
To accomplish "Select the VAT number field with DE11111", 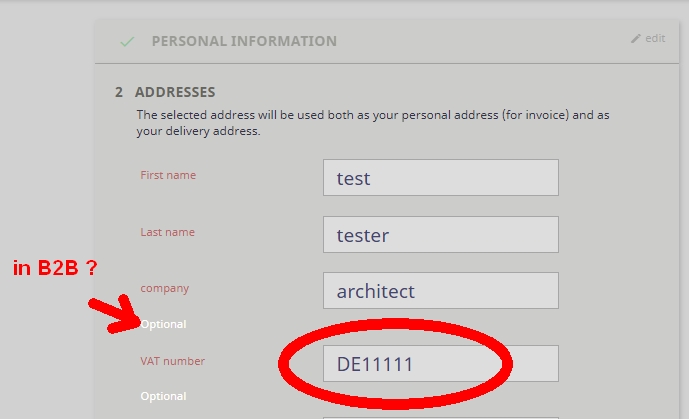I will click(440, 364).
